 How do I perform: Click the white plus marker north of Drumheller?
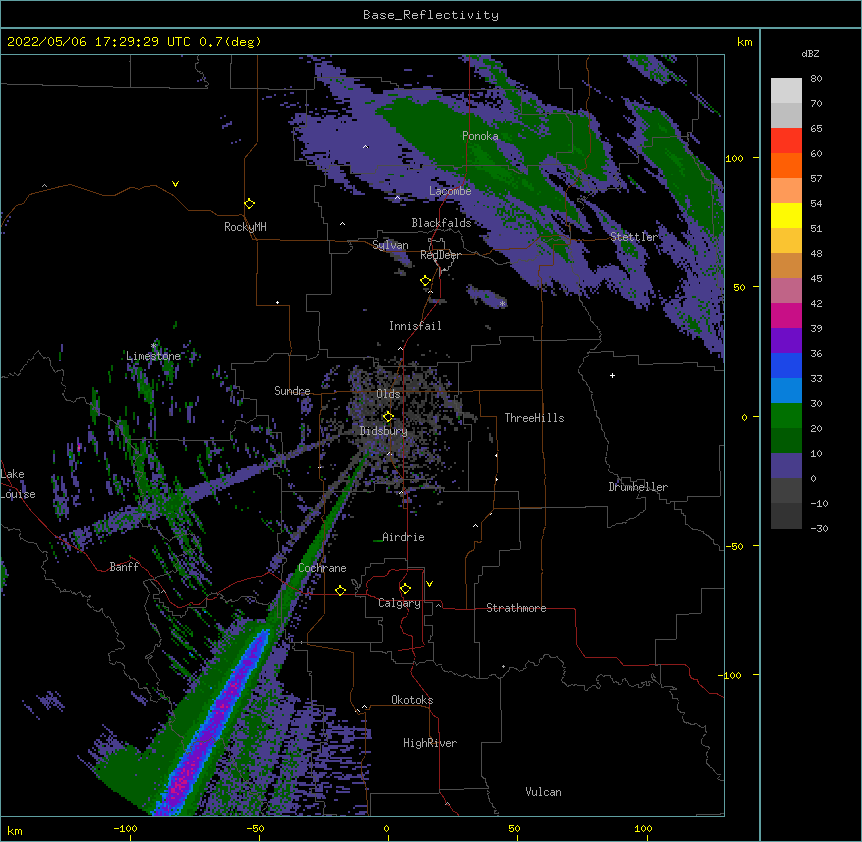(x=612, y=375)
